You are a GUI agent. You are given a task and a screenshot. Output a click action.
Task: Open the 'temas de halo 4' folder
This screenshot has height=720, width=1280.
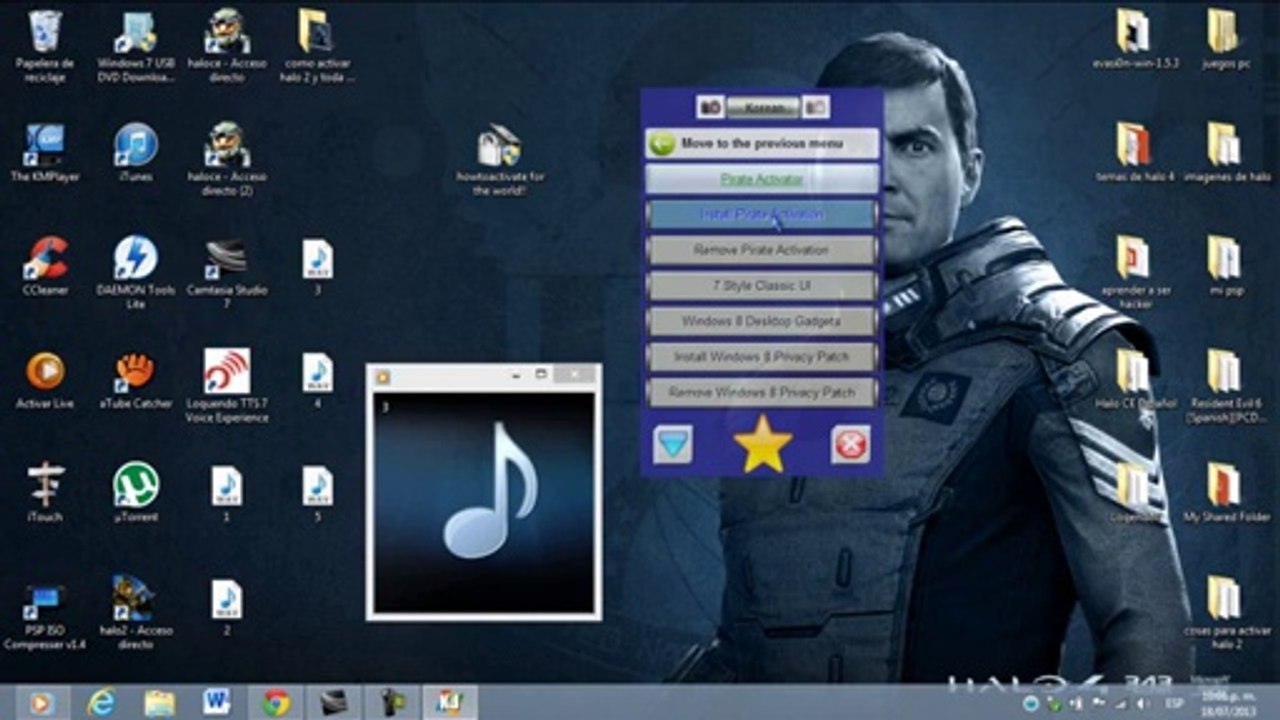click(x=1136, y=153)
